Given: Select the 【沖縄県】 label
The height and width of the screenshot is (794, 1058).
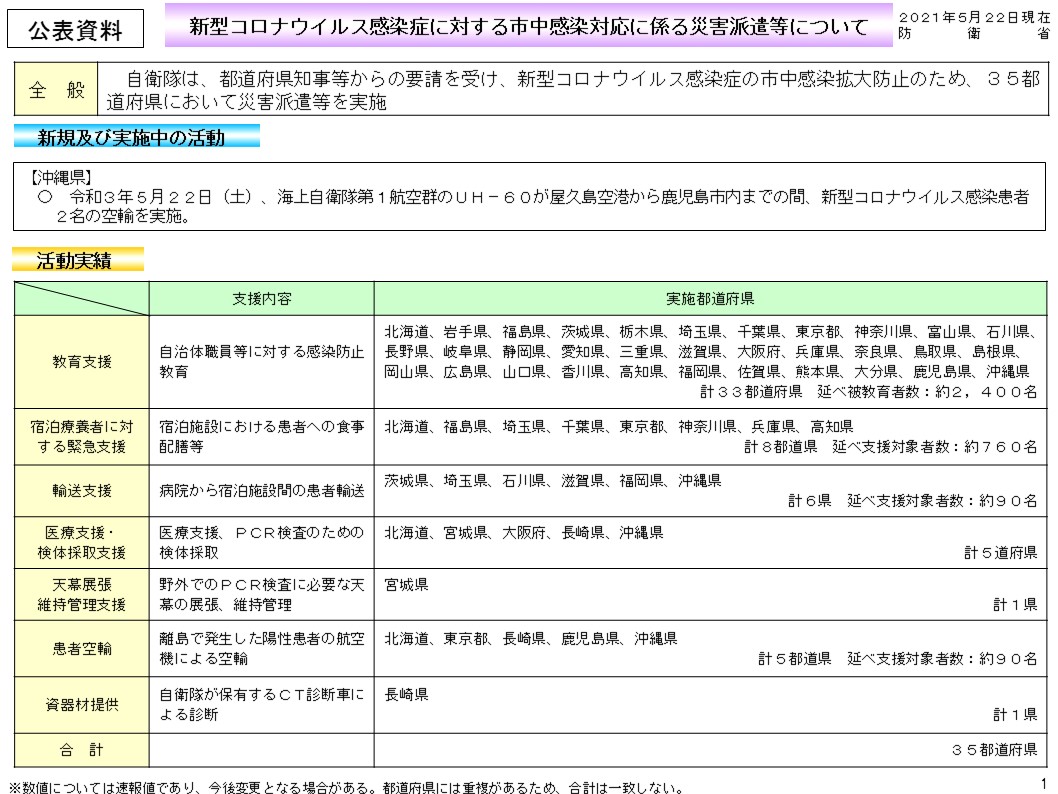Looking at the screenshot, I should [62, 179].
